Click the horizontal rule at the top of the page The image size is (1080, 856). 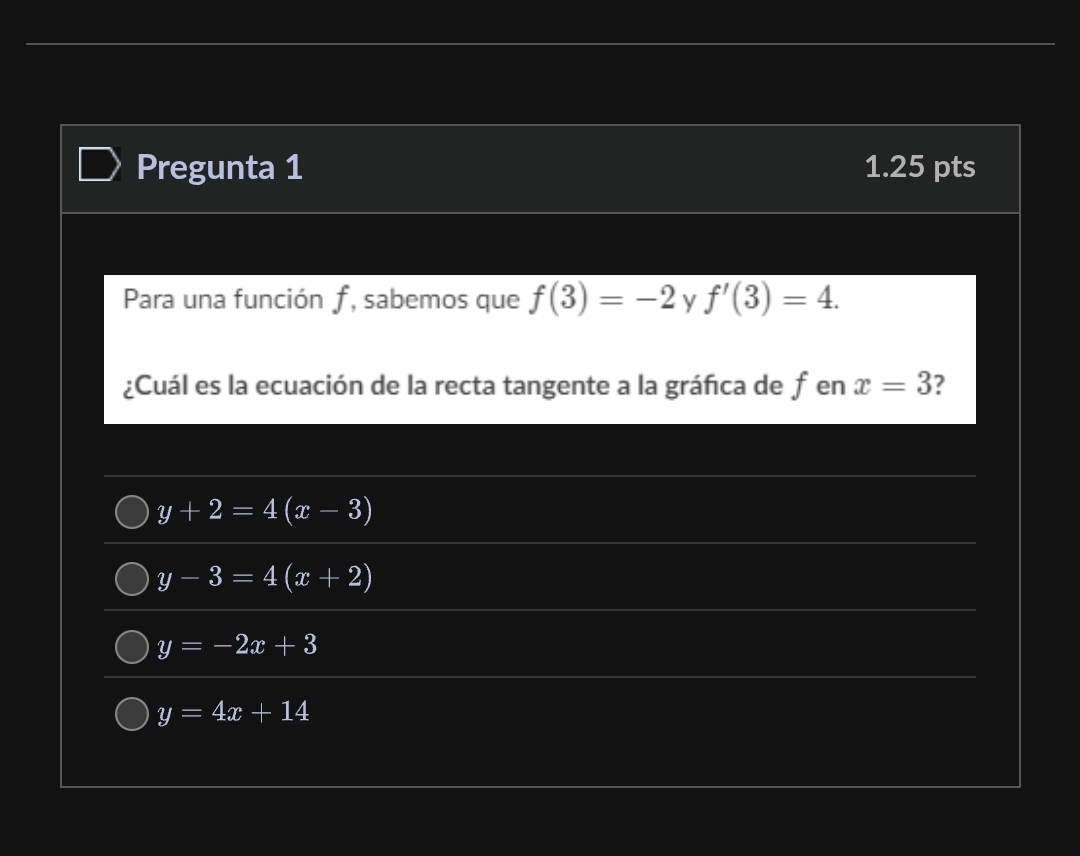point(540,43)
